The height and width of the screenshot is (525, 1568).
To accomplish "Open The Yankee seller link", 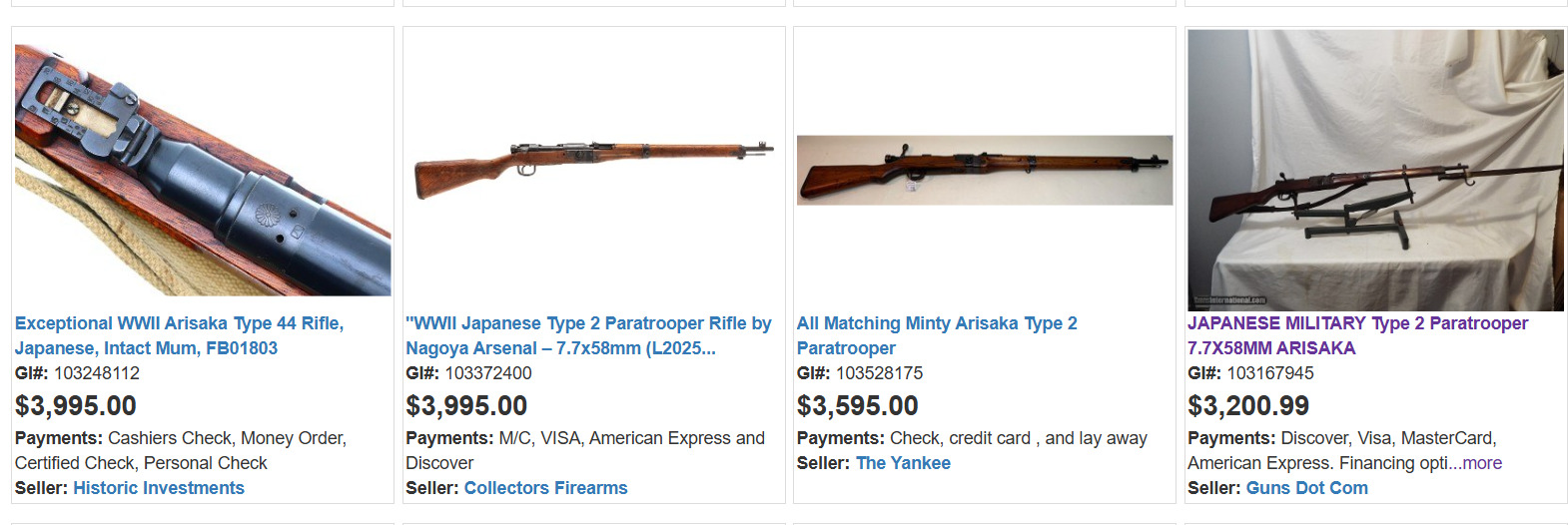I will [903, 463].
